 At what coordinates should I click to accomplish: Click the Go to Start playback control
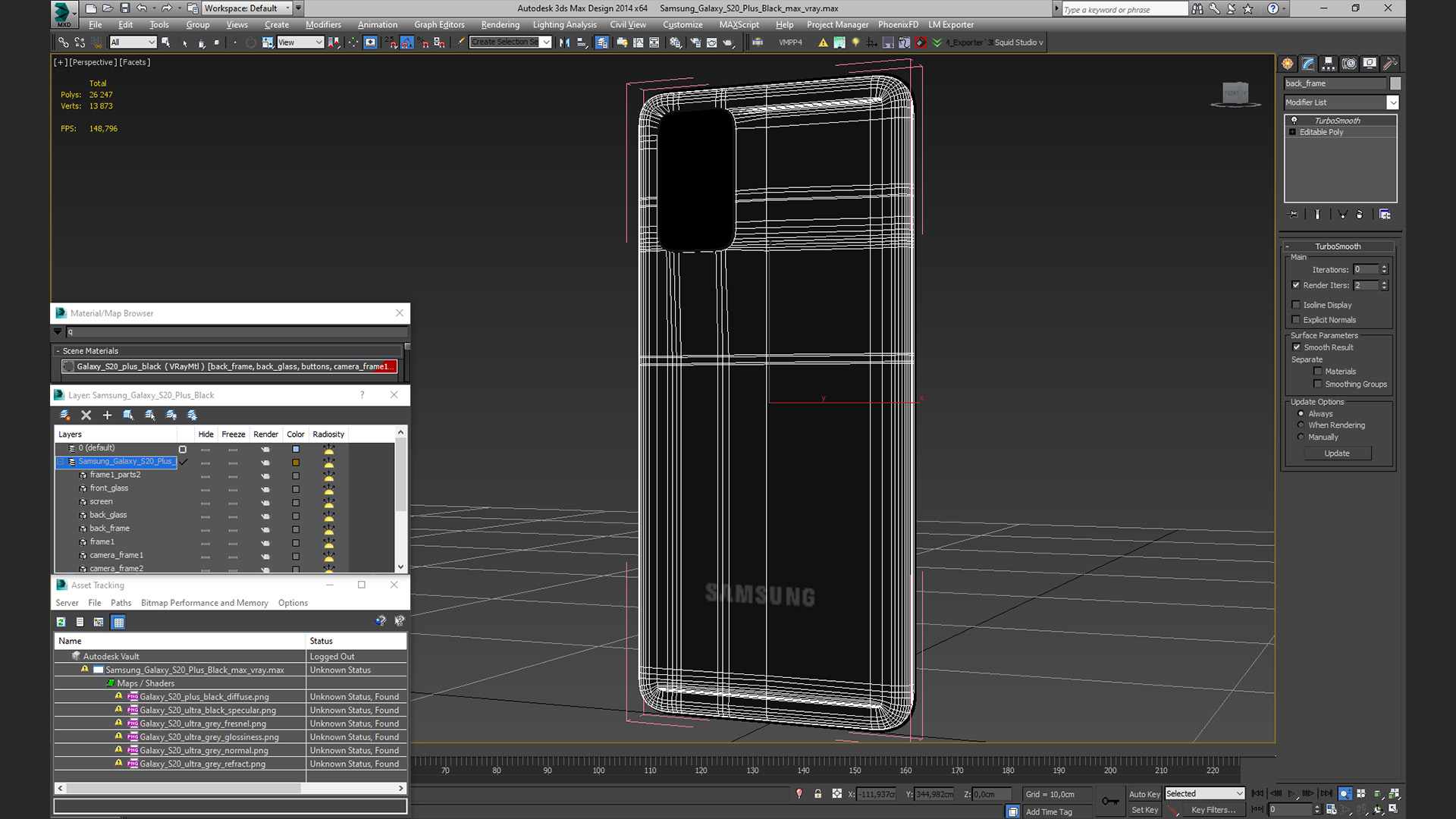tap(1258, 793)
